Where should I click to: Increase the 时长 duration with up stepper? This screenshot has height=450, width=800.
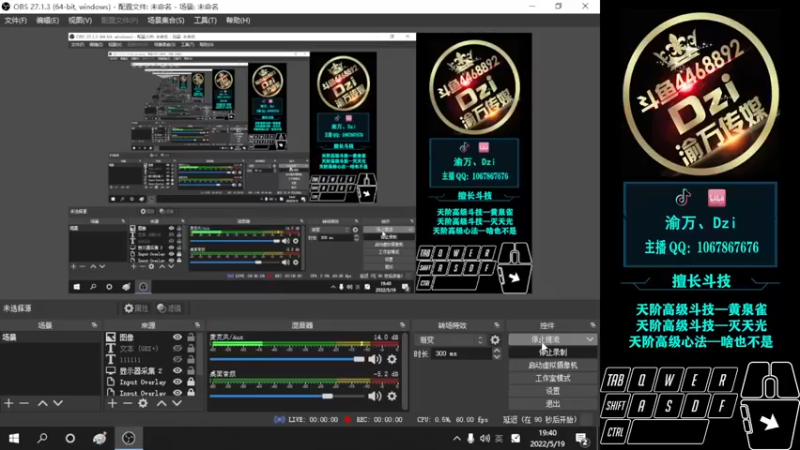496,351
